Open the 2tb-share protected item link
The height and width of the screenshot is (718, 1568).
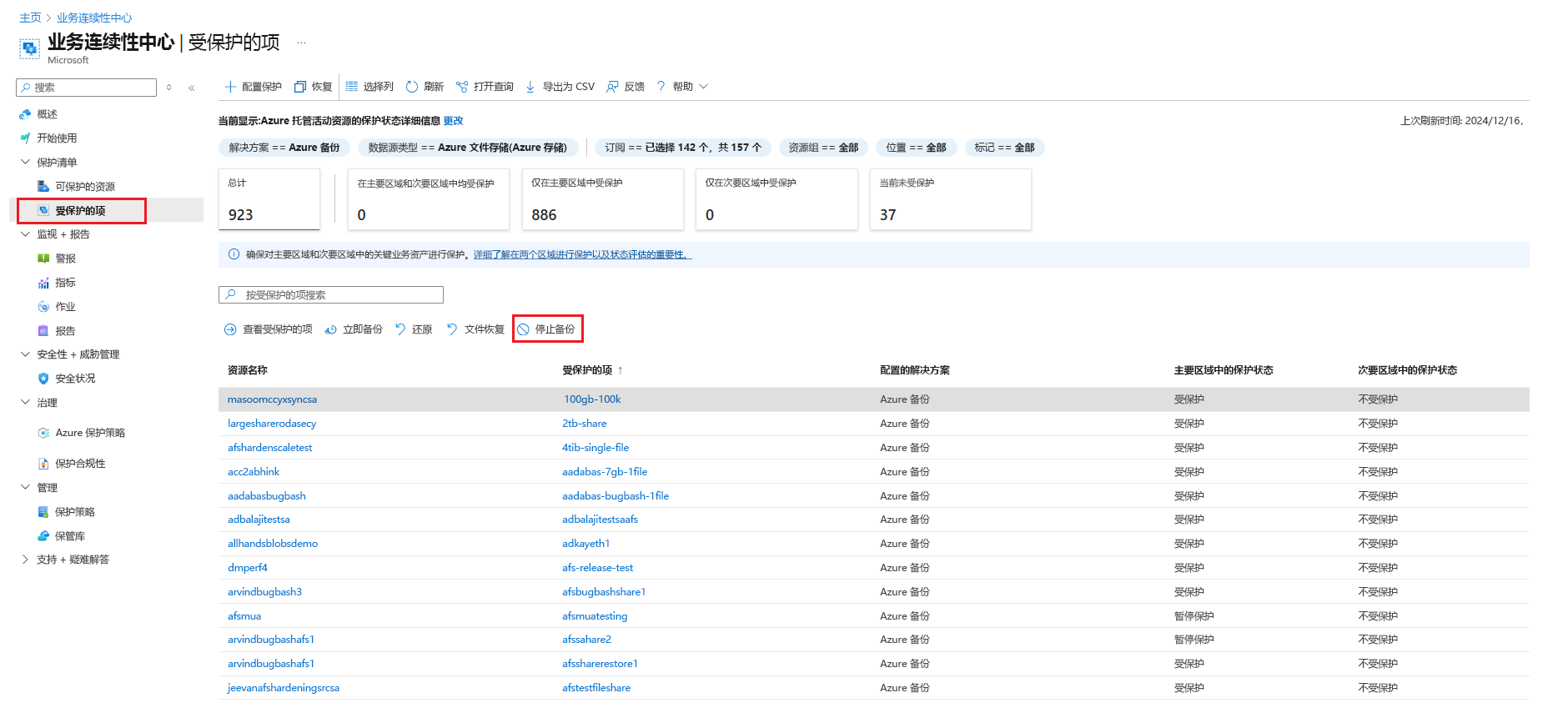tap(584, 424)
